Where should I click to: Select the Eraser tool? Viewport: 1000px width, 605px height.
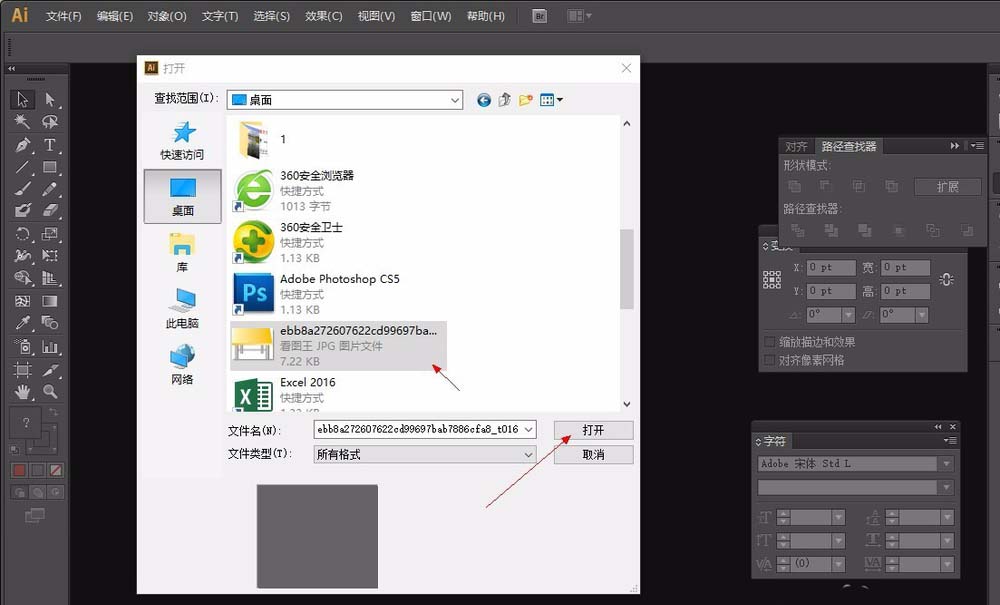click(x=50, y=210)
